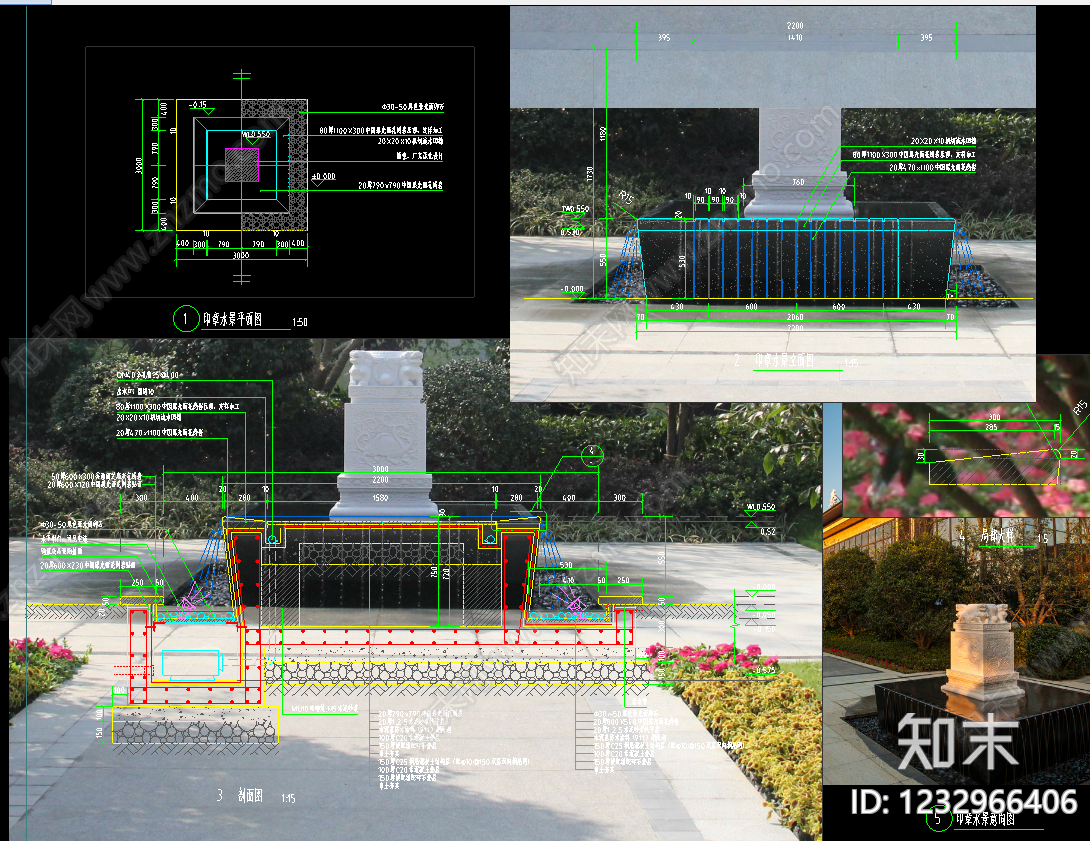Select the cyan pump outline in section
This screenshot has width=1090, height=841.
pyautogui.click(x=191, y=664)
